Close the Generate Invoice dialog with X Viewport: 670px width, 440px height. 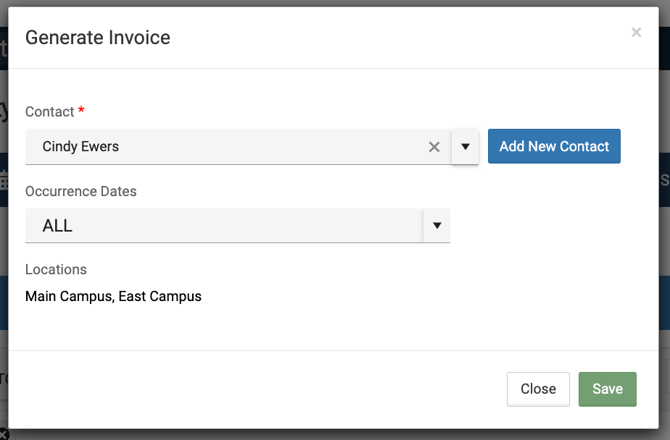click(636, 33)
